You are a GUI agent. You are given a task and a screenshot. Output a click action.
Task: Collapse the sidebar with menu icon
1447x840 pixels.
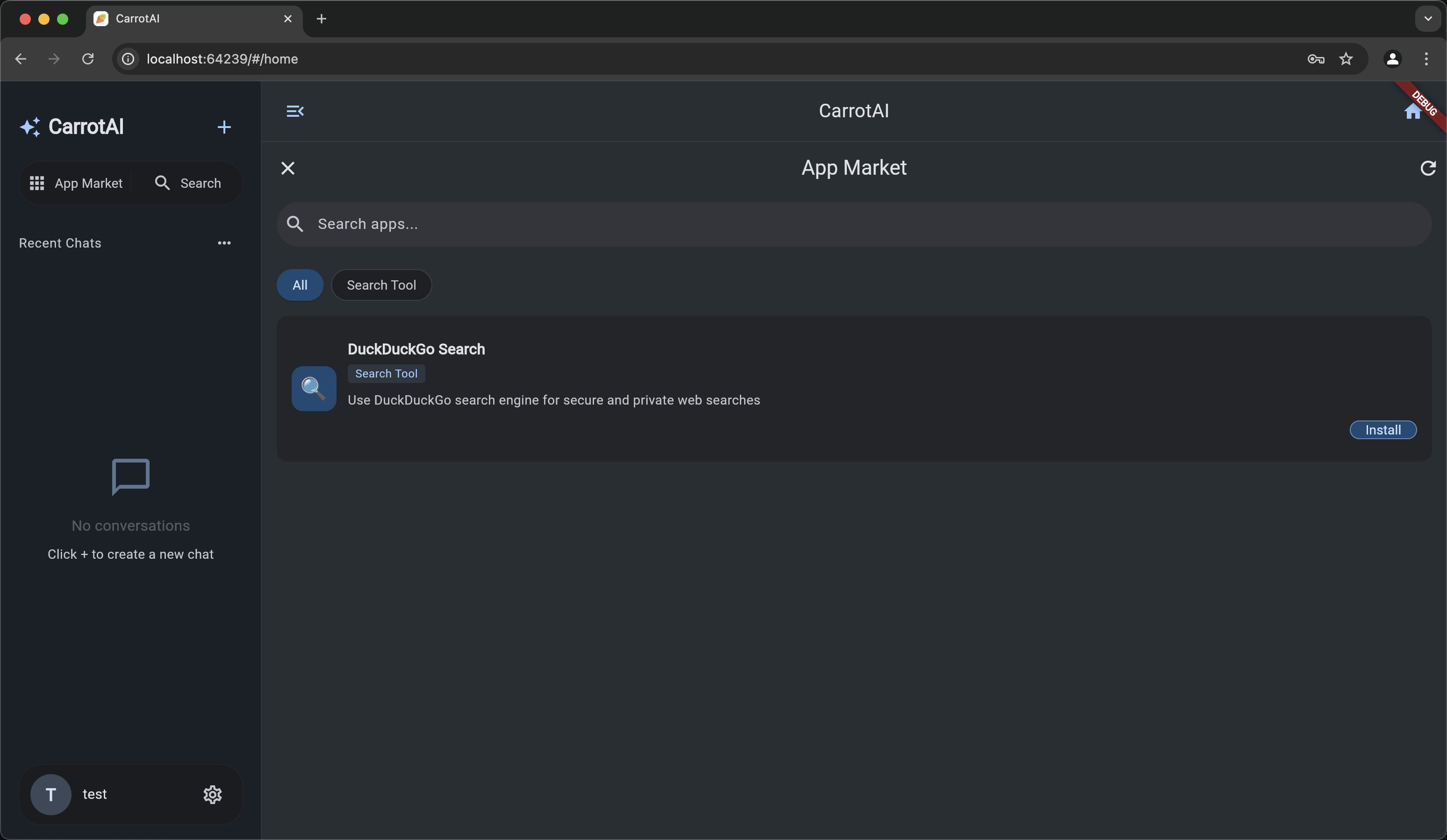point(295,111)
